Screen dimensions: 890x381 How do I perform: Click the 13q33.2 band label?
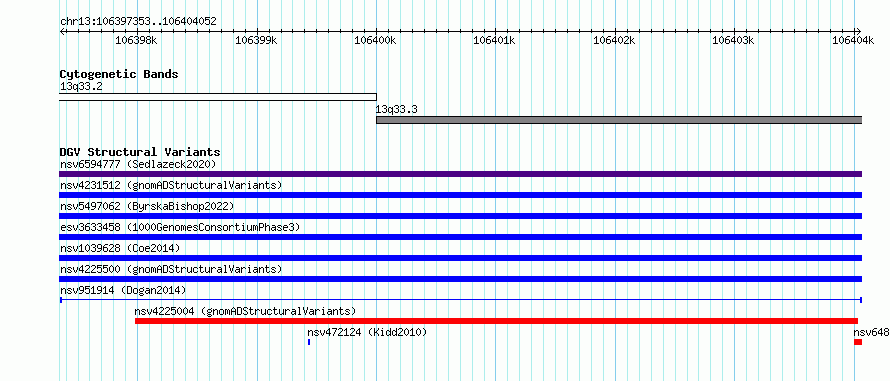pyautogui.click(x=81, y=87)
